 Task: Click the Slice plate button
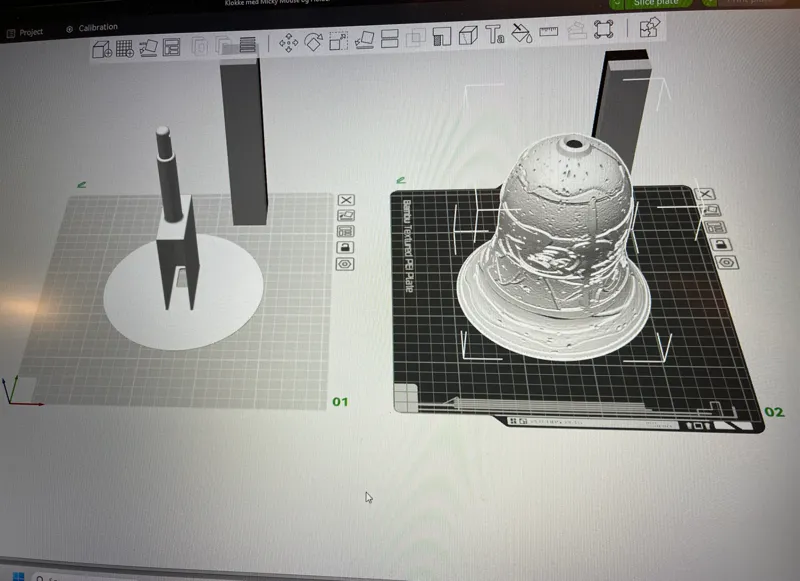click(656, 3)
